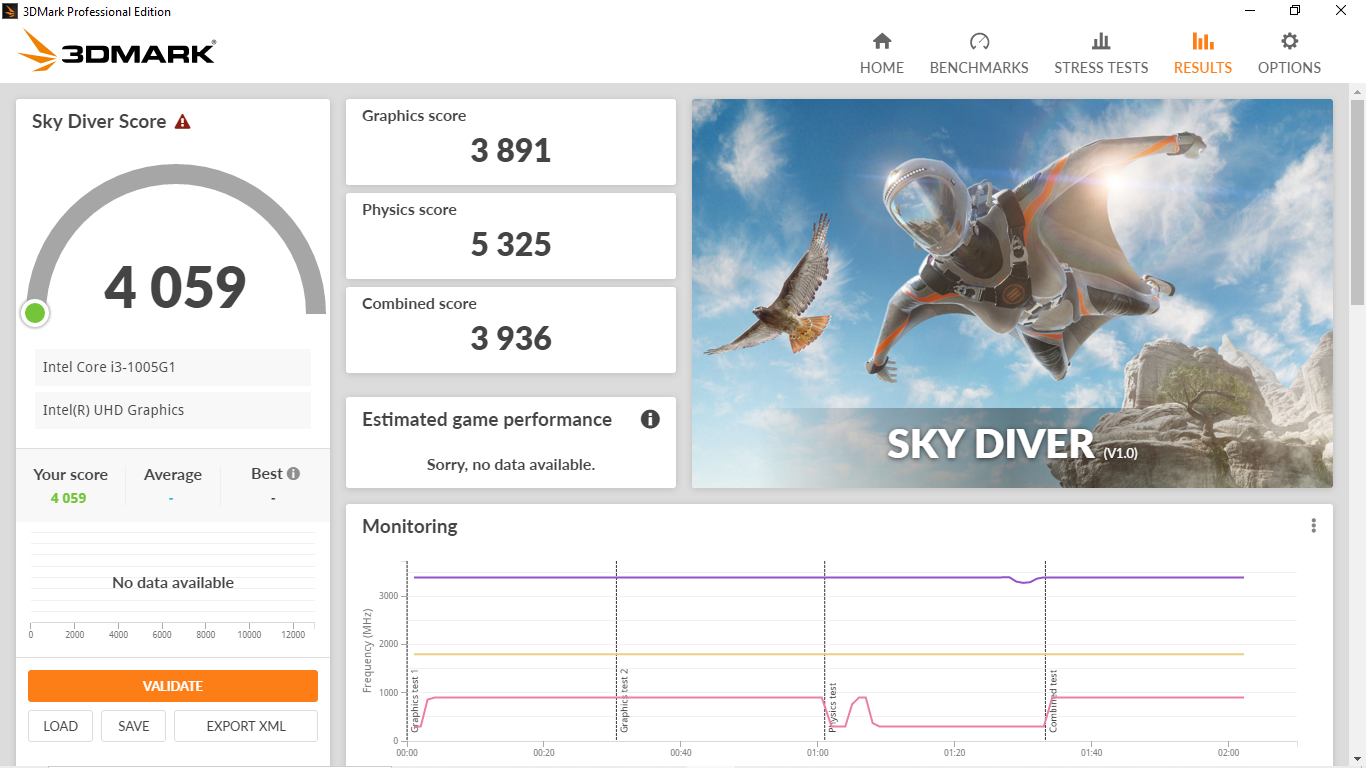The height and width of the screenshot is (768, 1366).
Task: Click the Sky Diver Score heading
Action: 99,122
